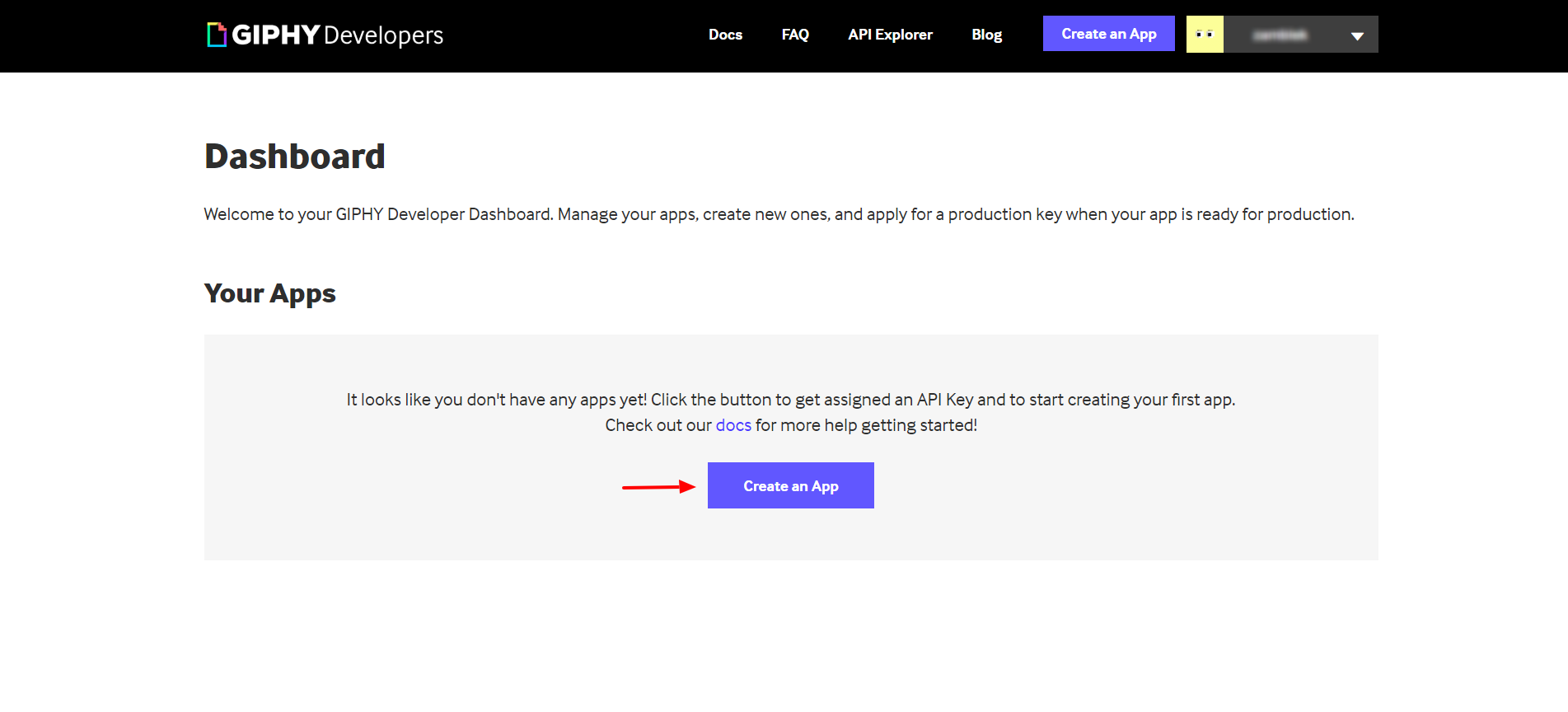Viewport: 1568px width, 712px height.
Task: Expand the user account dropdown arrow
Action: (x=1357, y=35)
